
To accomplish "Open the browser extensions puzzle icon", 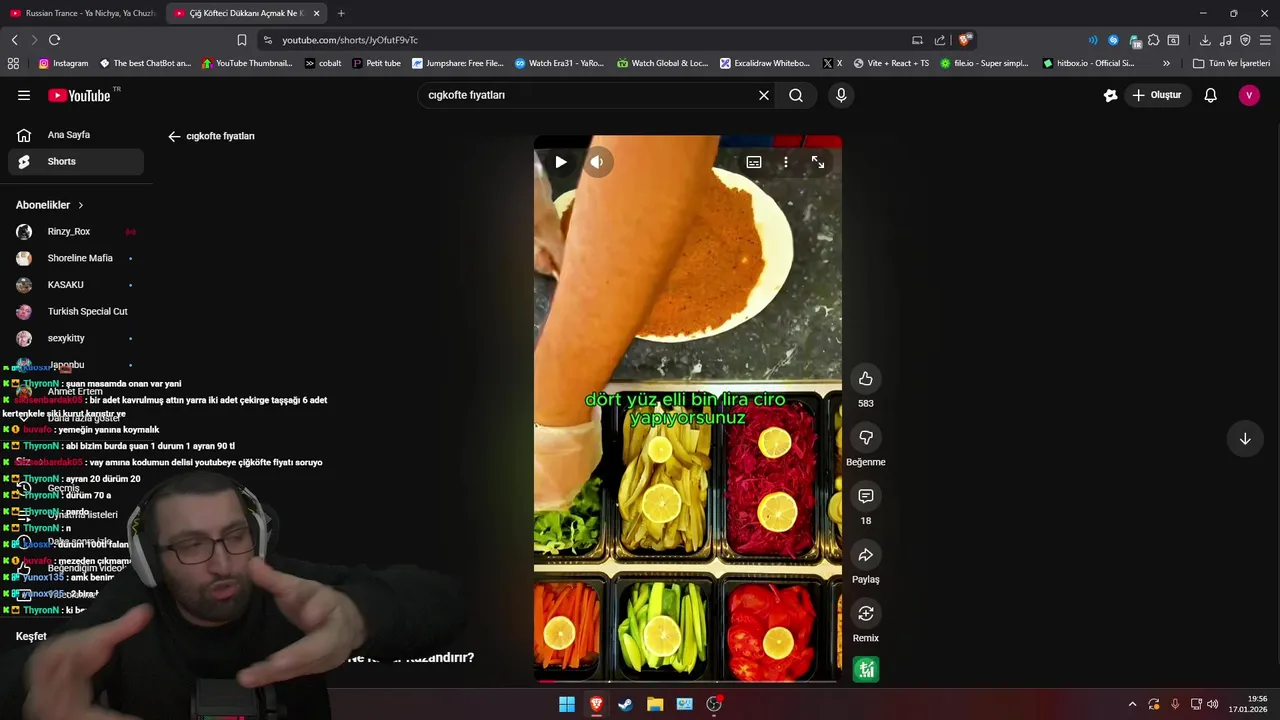I will [x=1154, y=40].
